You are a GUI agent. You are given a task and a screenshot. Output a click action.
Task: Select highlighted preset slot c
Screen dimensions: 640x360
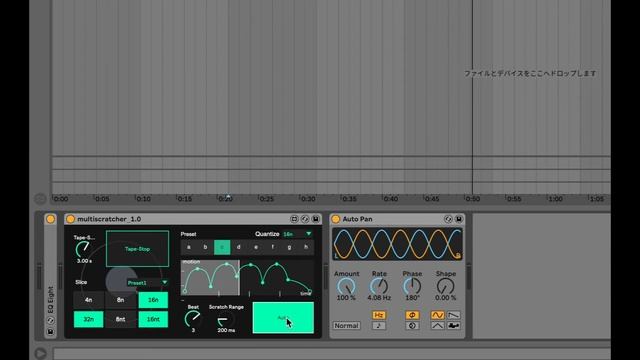click(x=222, y=247)
